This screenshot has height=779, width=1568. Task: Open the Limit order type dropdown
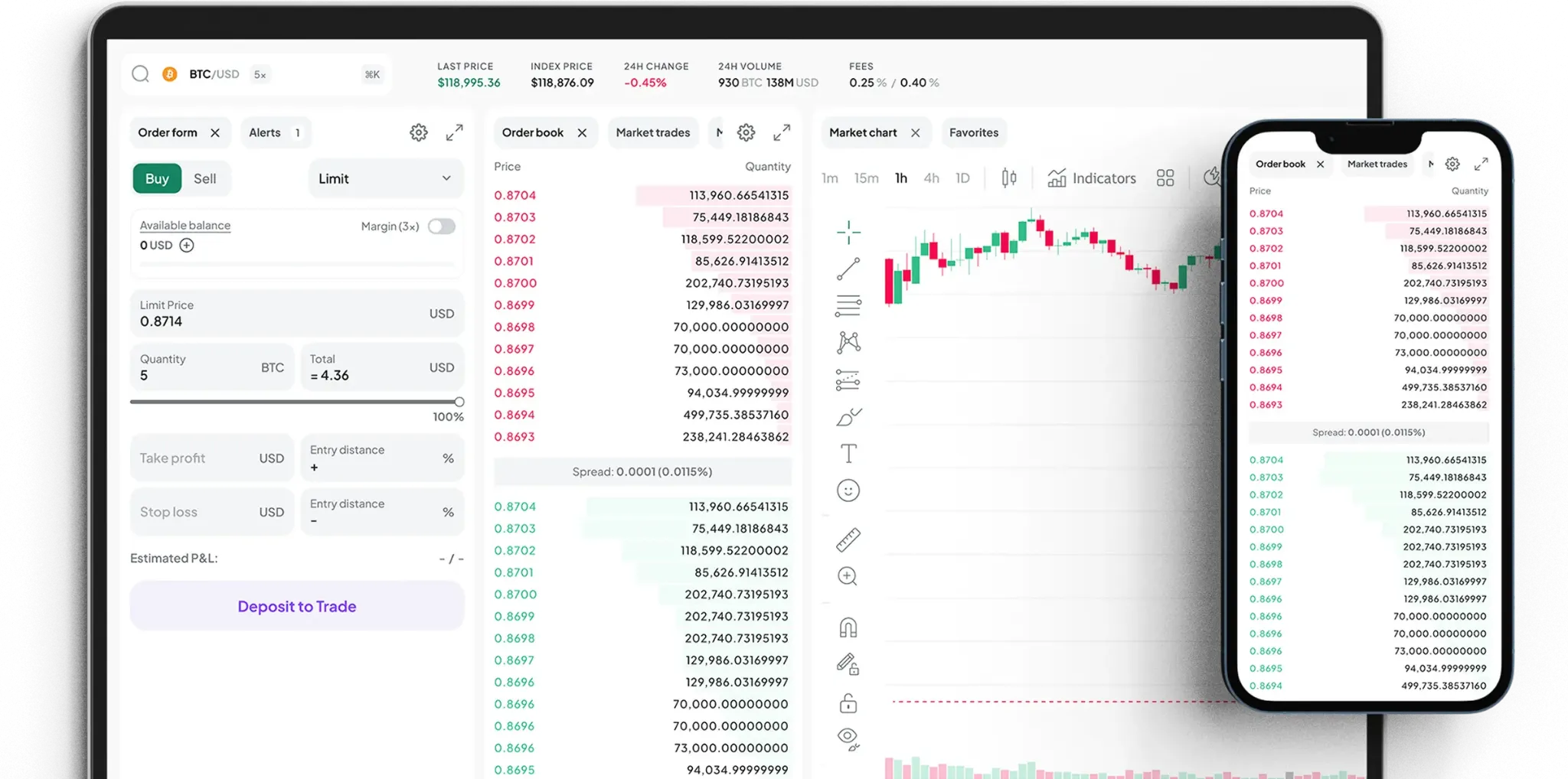[385, 178]
